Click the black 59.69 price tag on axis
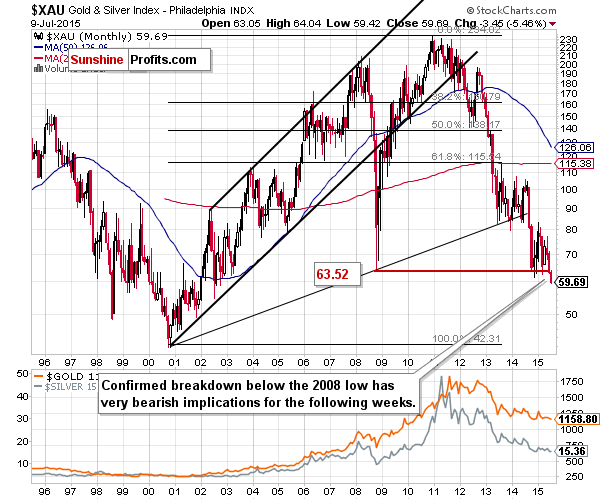The height and width of the screenshot is (500, 600). click(572, 282)
